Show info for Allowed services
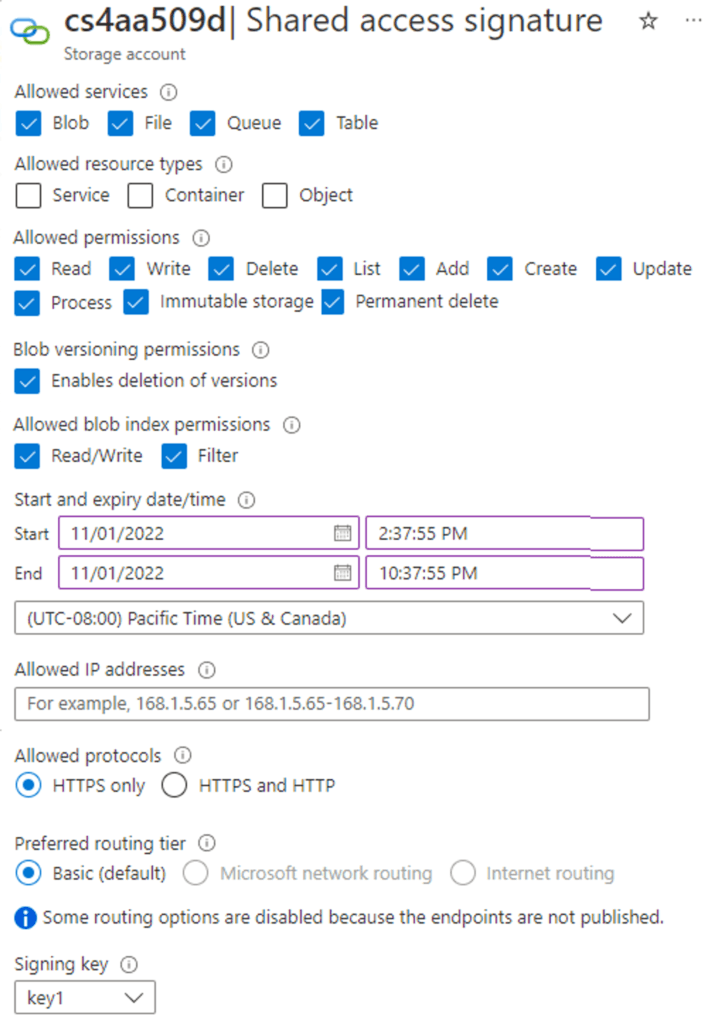The width and height of the screenshot is (712, 1024). click(x=169, y=92)
